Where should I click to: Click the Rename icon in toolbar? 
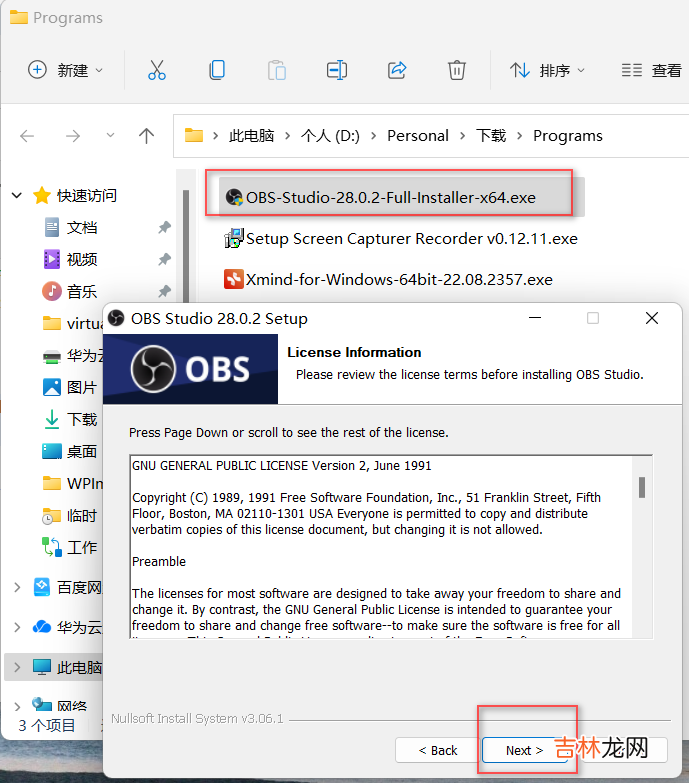click(x=337, y=70)
